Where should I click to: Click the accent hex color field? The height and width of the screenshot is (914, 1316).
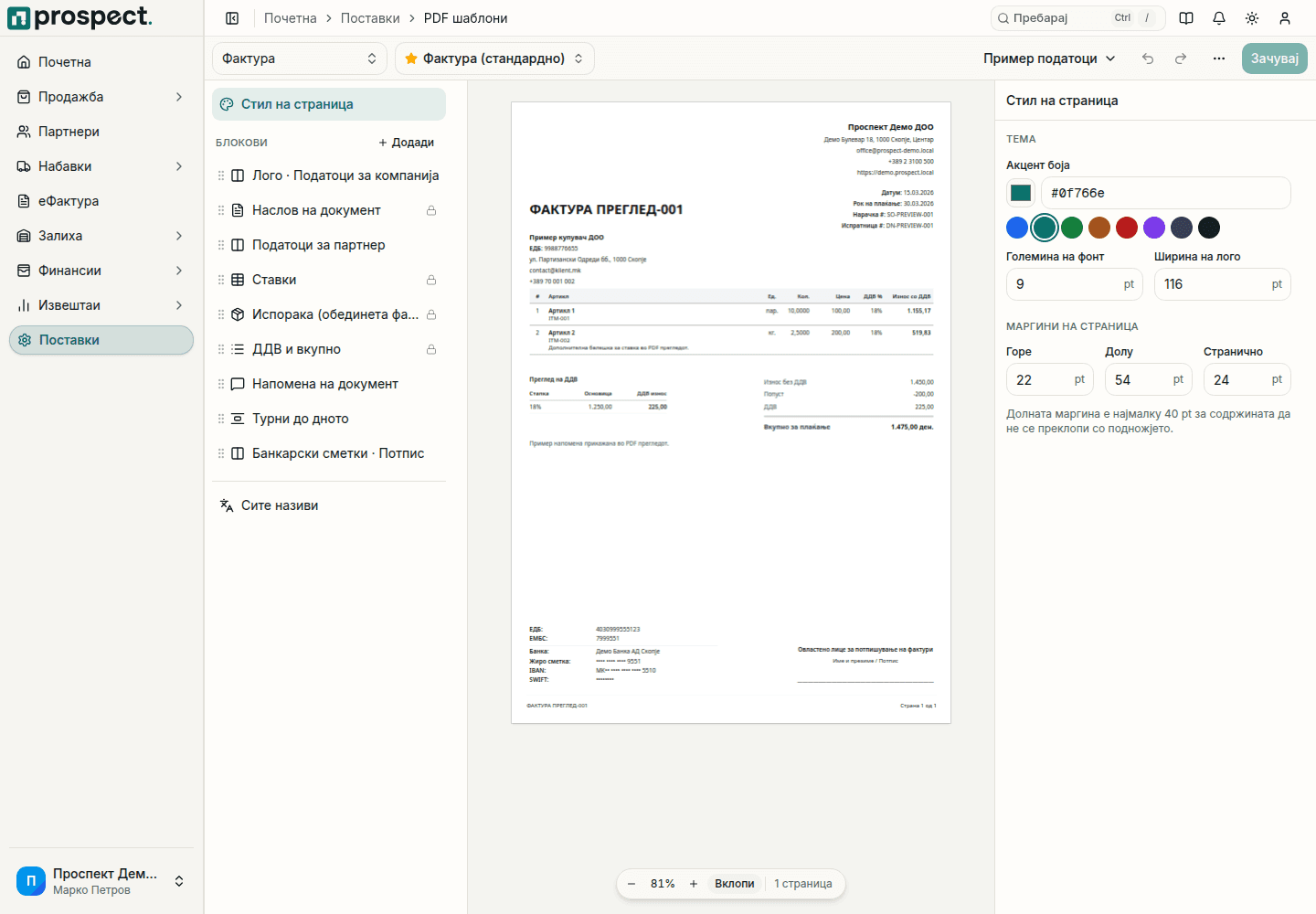[1166, 193]
